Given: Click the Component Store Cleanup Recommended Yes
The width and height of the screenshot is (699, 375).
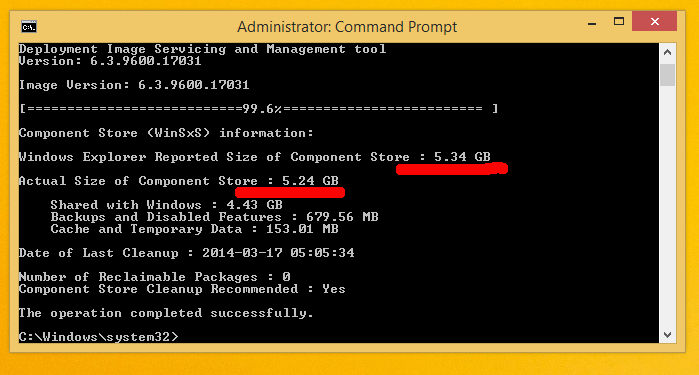Looking at the screenshot, I should [x=182, y=289].
